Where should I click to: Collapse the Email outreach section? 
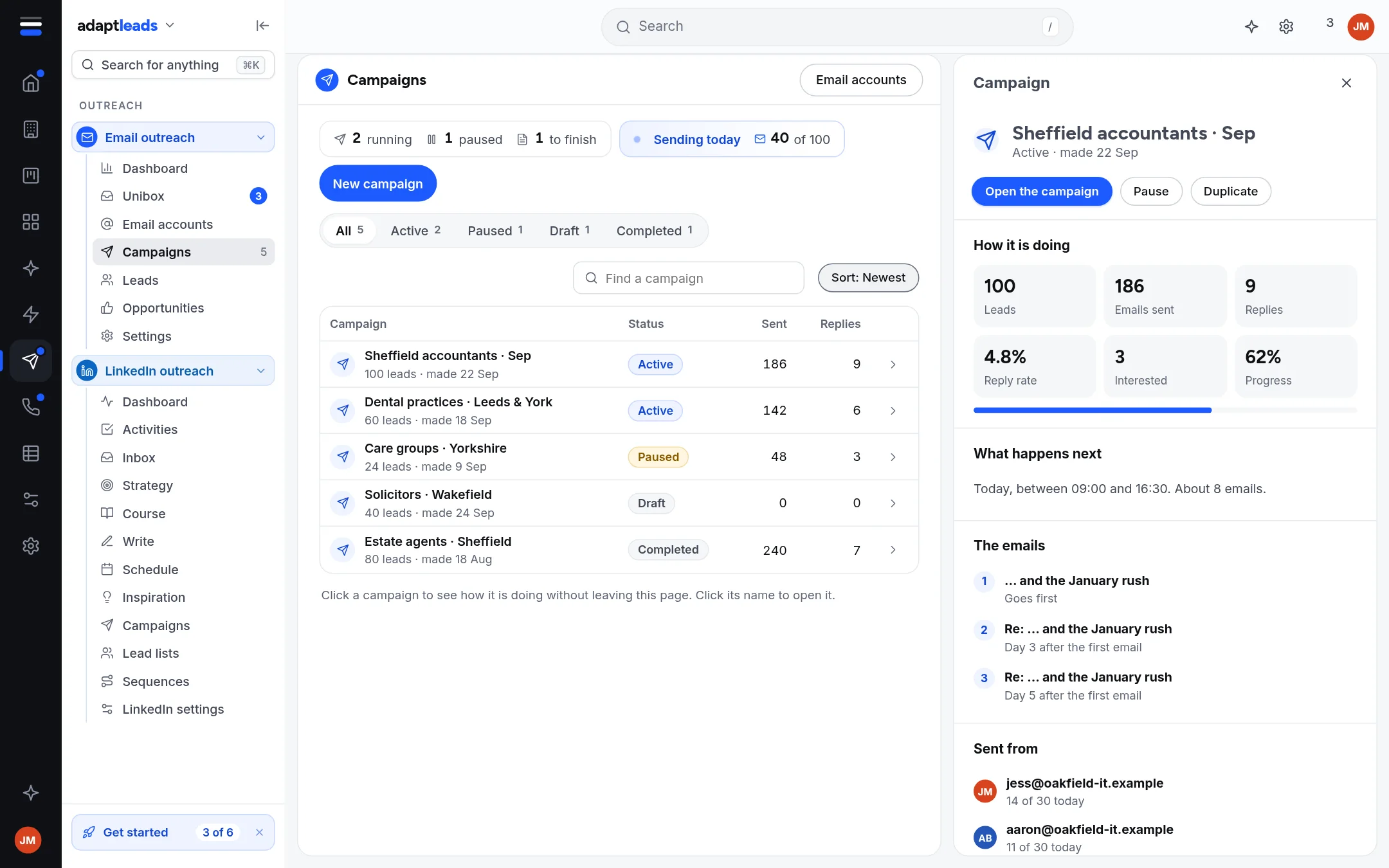tap(260, 138)
